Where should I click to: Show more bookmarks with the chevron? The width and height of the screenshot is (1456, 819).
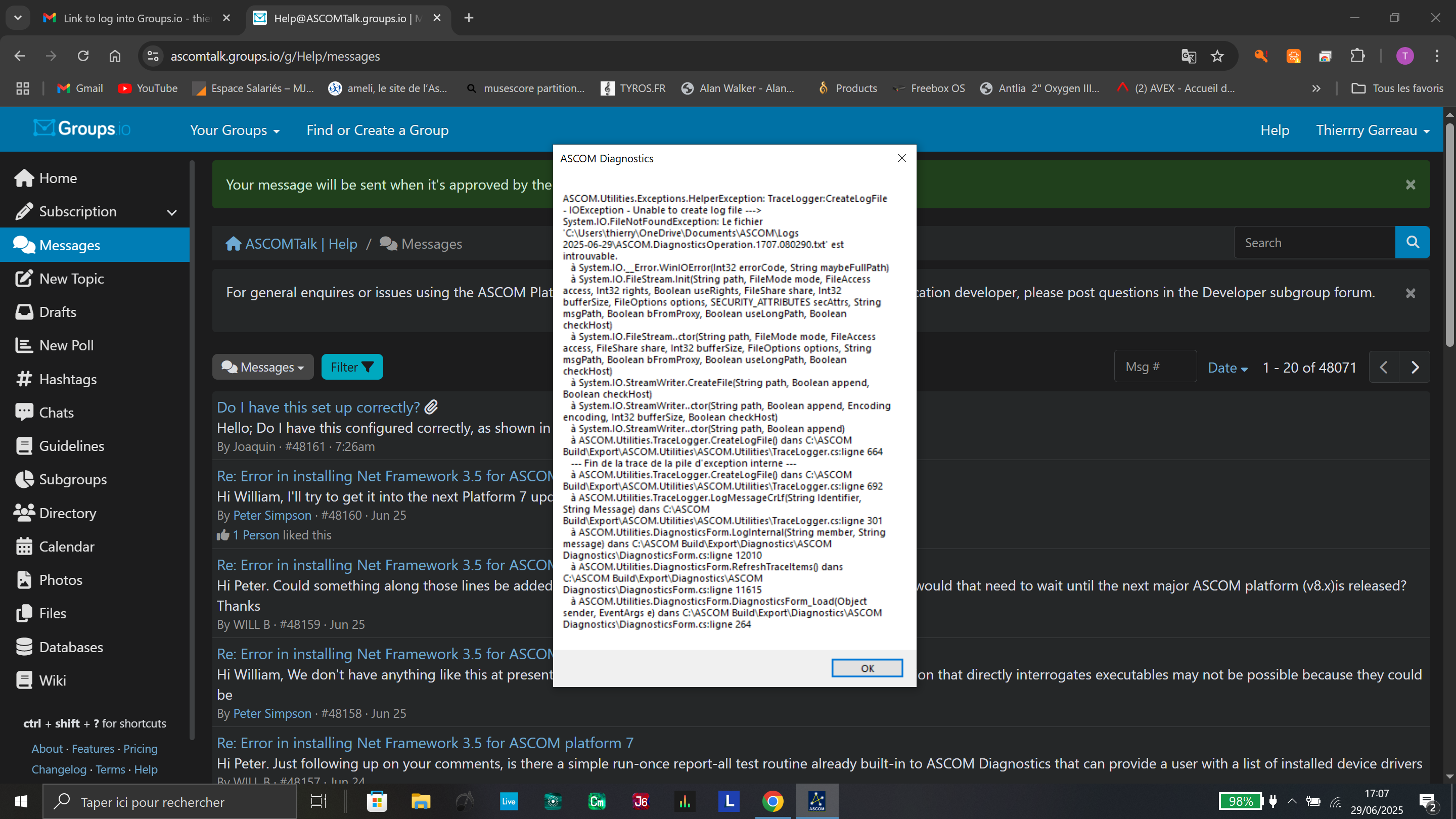1316,88
